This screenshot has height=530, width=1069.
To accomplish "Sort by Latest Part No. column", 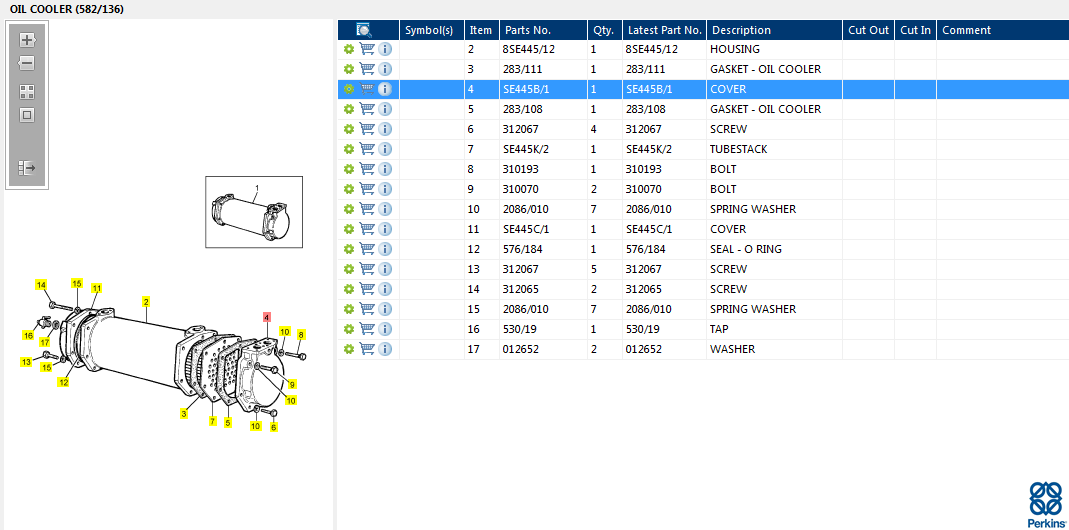I will click(x=664, y=30).
